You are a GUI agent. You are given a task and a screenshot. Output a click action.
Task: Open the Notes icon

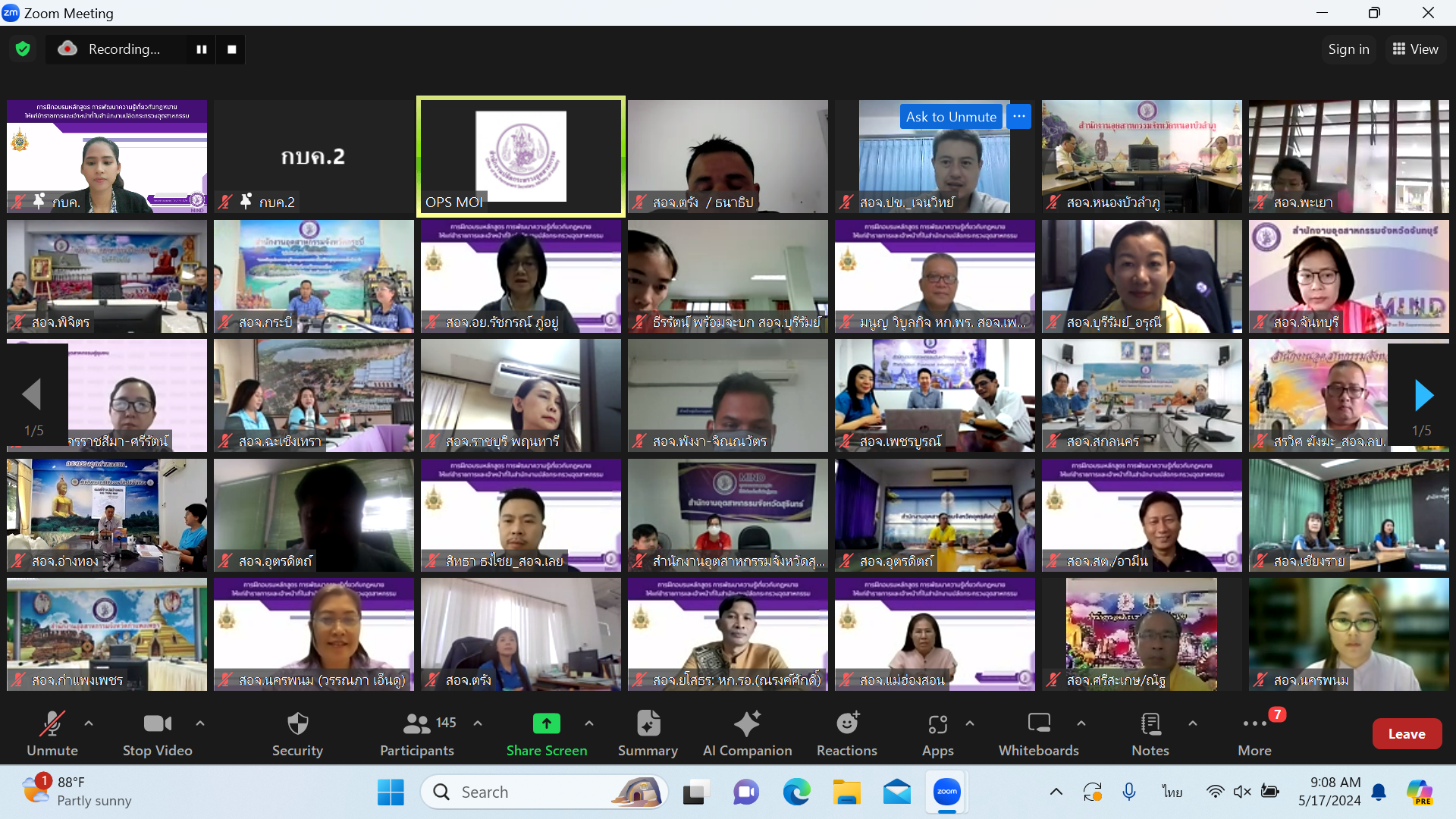1150,724
